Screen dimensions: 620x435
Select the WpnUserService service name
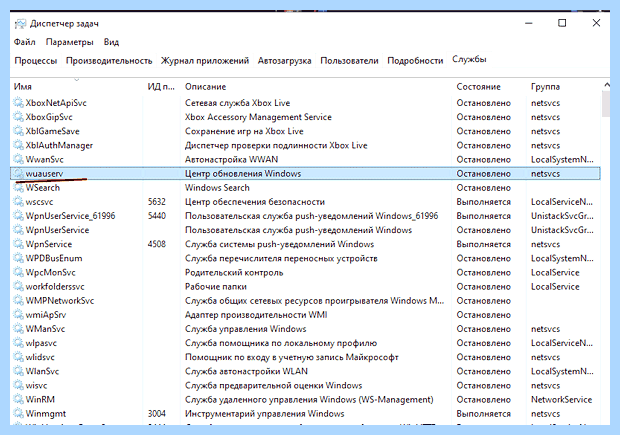tap(57, 230)
